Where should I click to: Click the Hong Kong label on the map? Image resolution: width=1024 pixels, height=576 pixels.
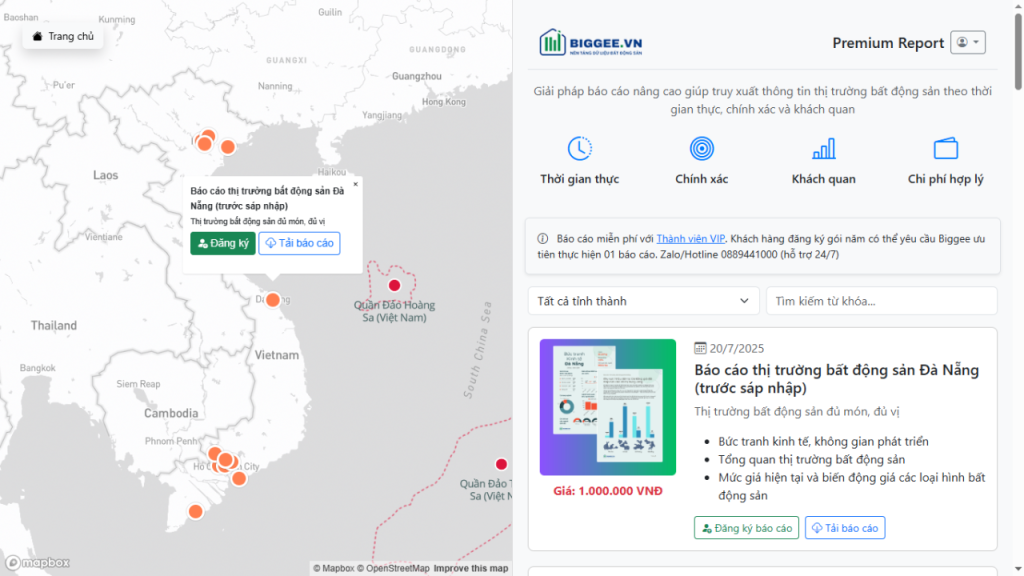[444, 102]
